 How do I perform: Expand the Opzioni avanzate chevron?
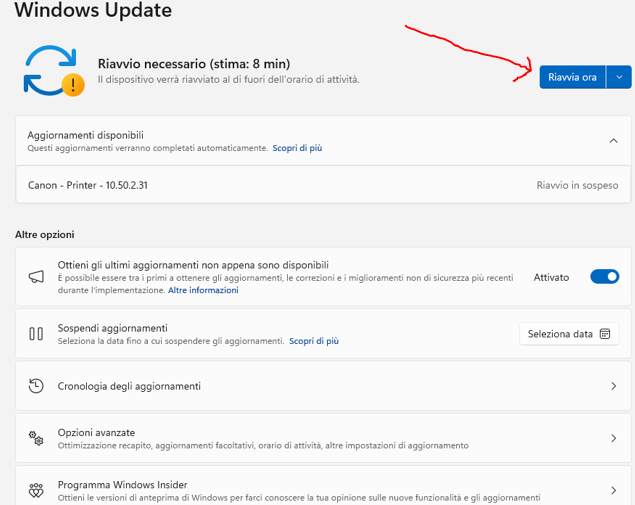pyautogui.click(x=613, y=438)
